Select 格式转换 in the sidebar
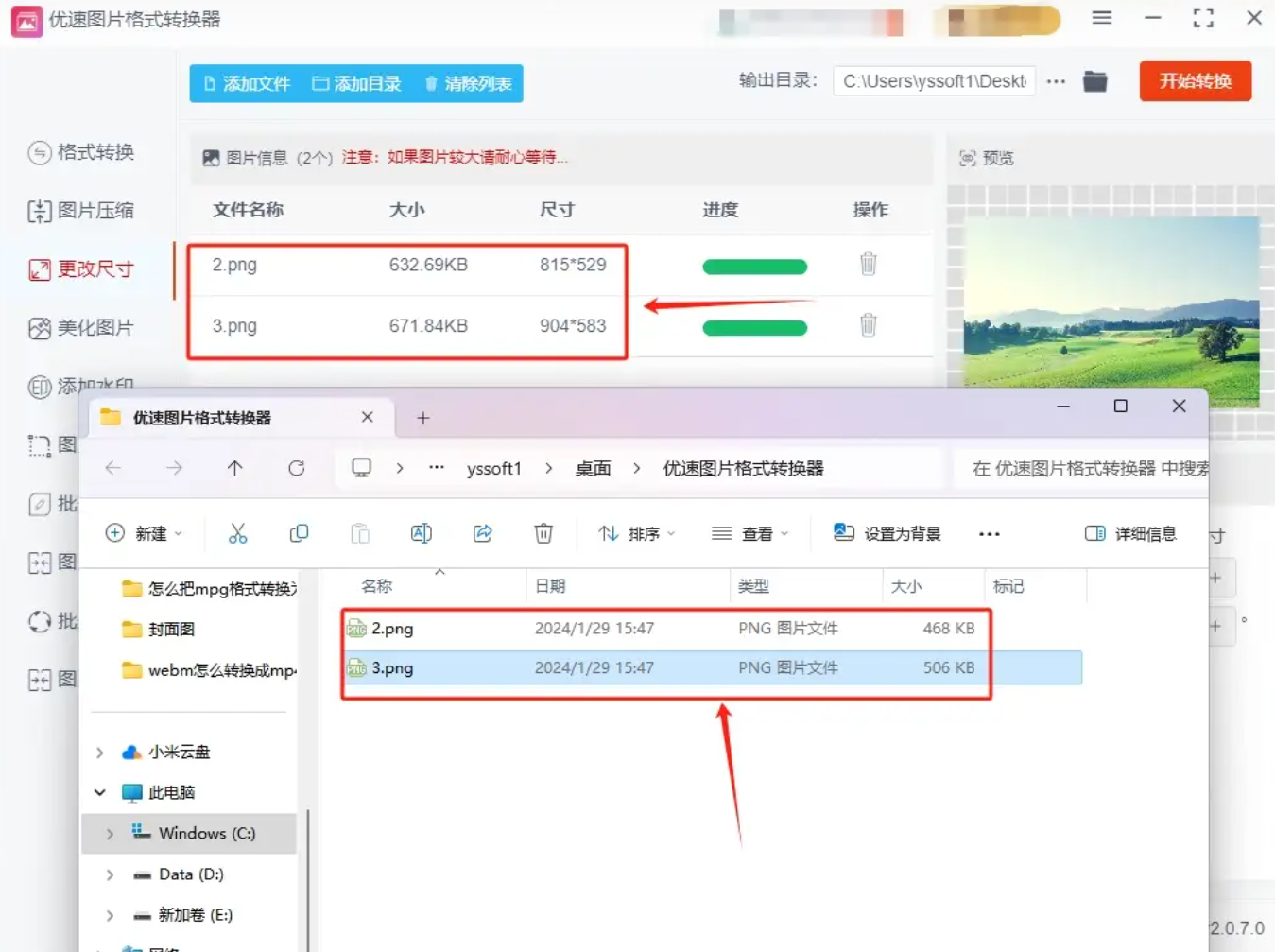Screen dimensions: 1275x952 tap(81, 152)
